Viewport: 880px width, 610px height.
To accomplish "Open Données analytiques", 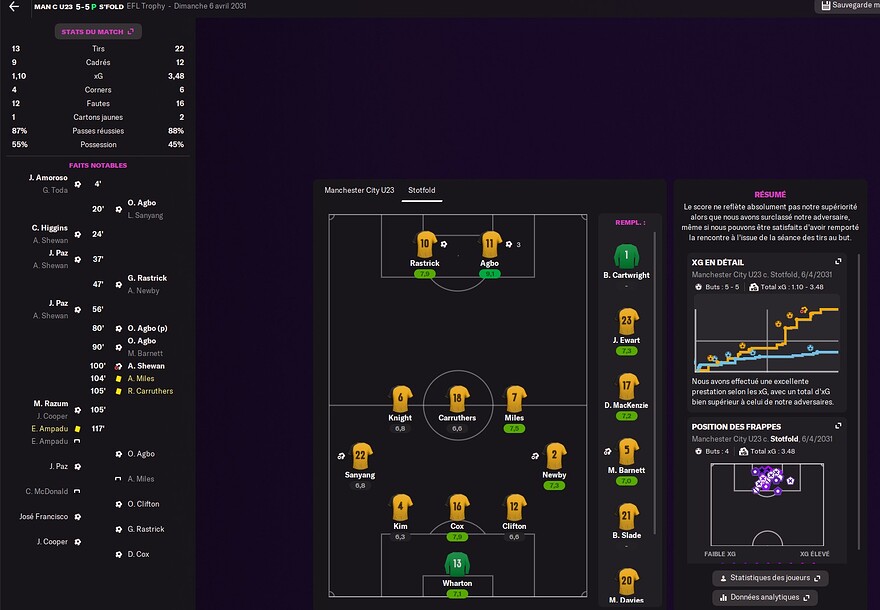I will coord(764,598).
